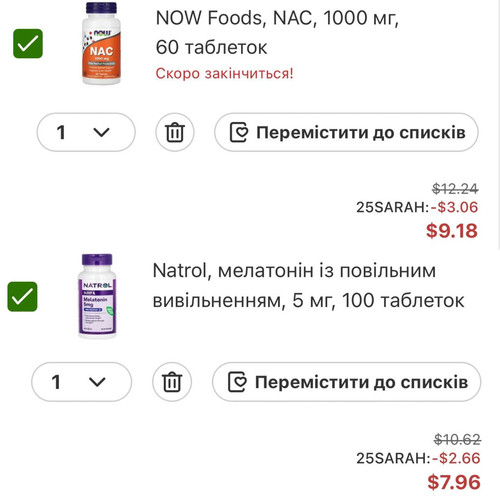Click the 25SARAH promo discount on NAC

coord(417,207)
